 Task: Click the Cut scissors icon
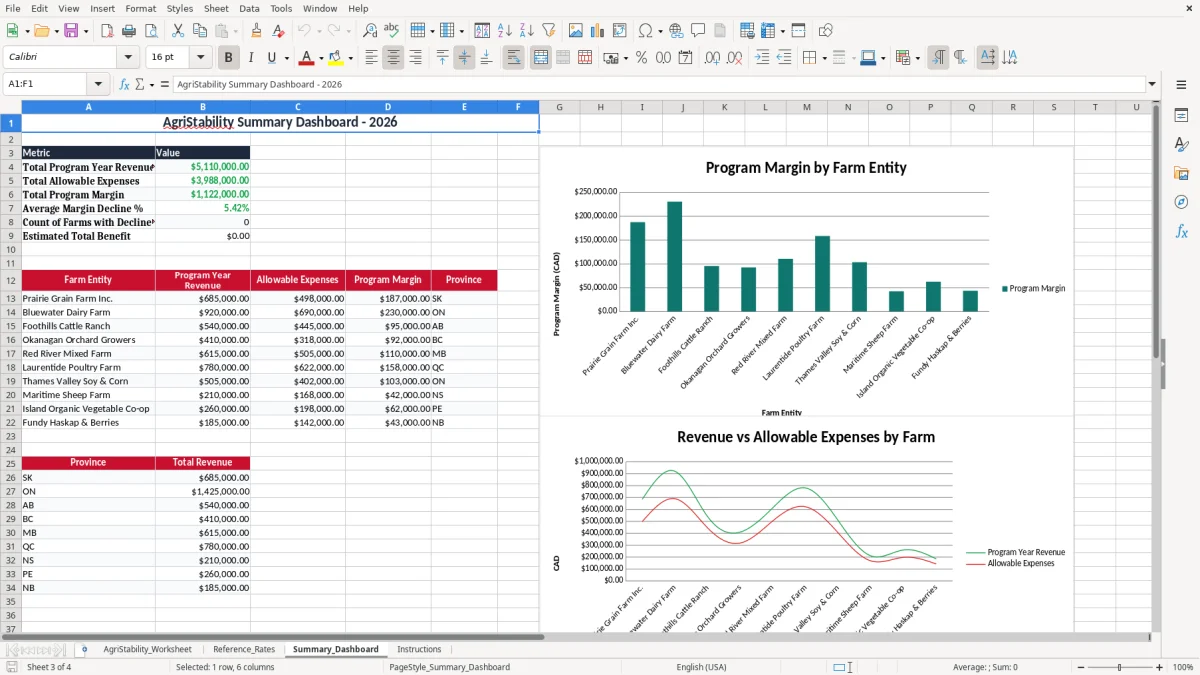178,31
